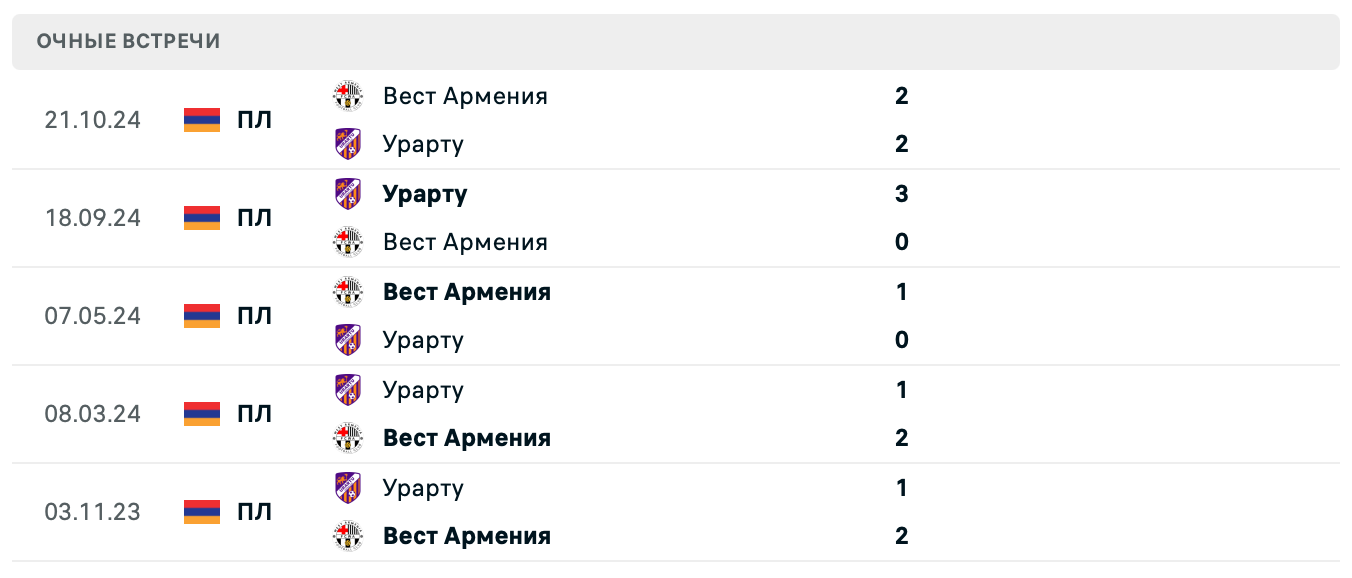Select the Armenian flag in the 07.05.24 row
This screenshot has width=1352, height=578.
[202, 315]
